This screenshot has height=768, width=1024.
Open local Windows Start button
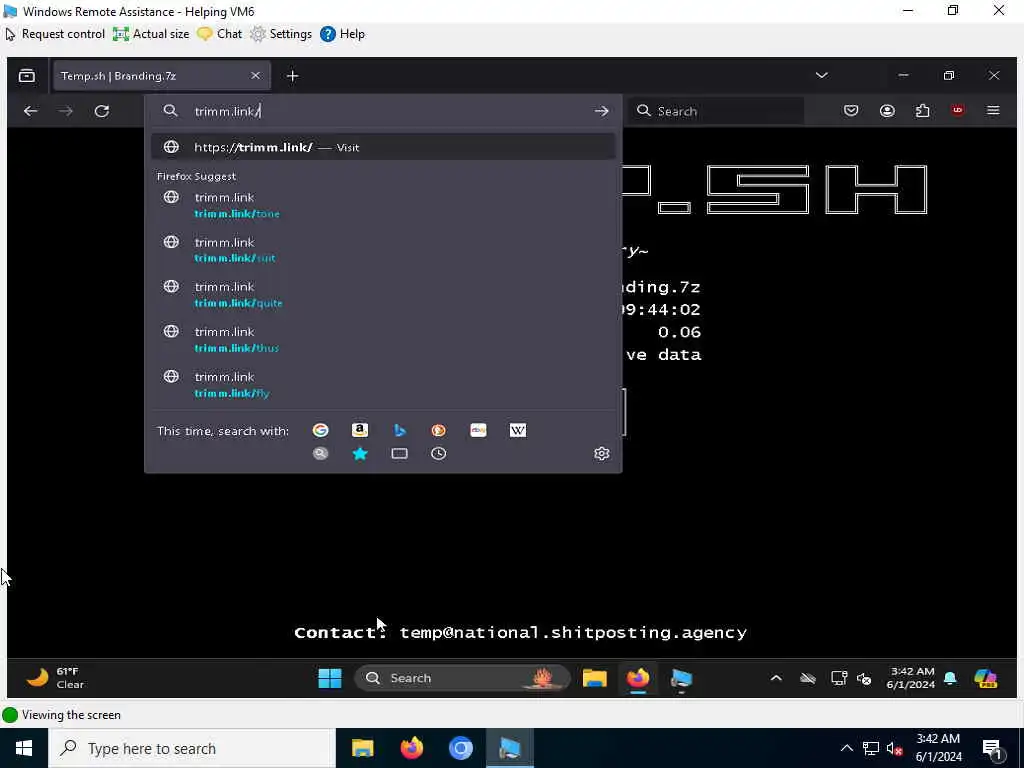24,748
